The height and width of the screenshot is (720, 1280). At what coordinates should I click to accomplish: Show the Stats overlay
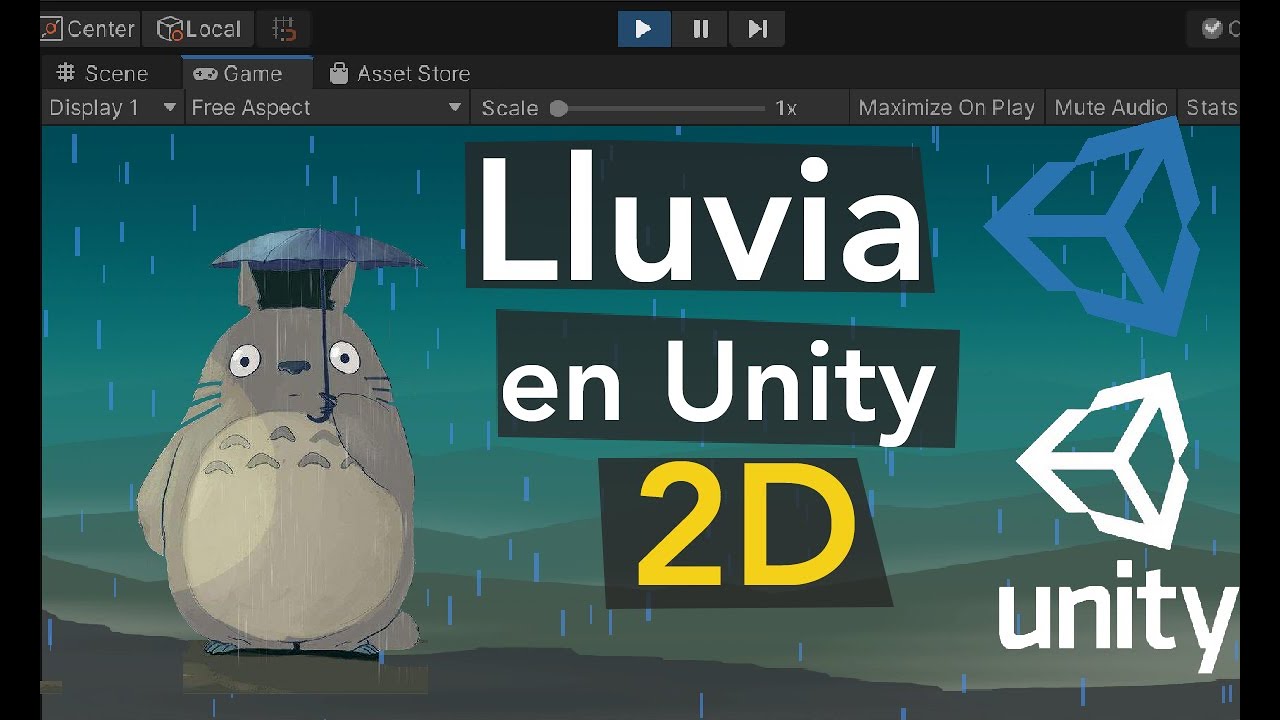pyautogui.click(x=1210, y=108)
